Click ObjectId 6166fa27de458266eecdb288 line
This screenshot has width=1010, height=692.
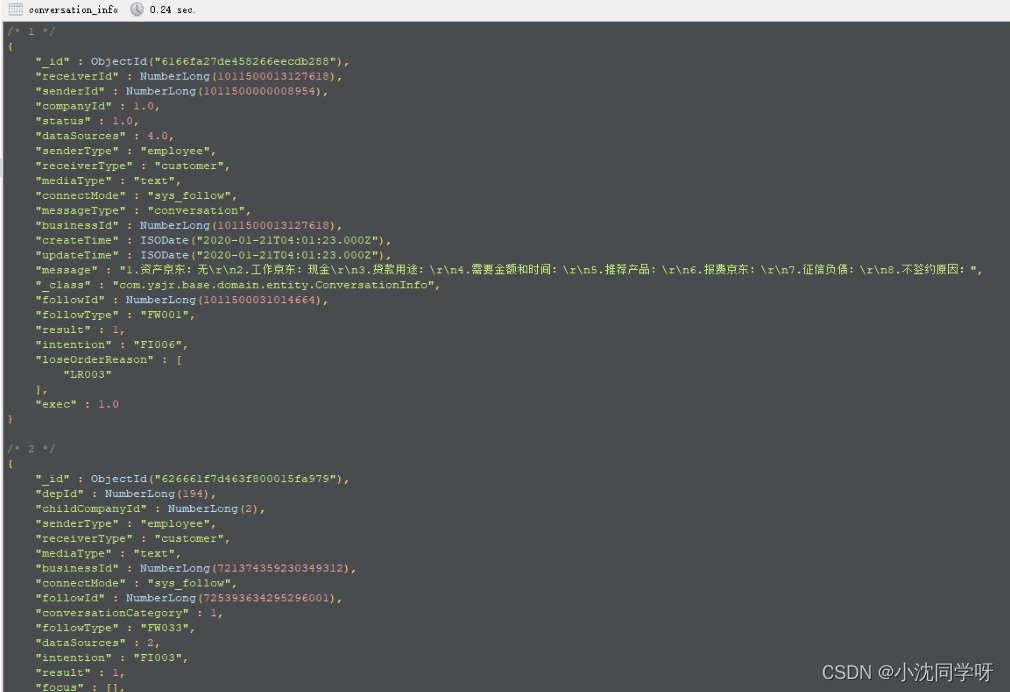tap(193, 61)
